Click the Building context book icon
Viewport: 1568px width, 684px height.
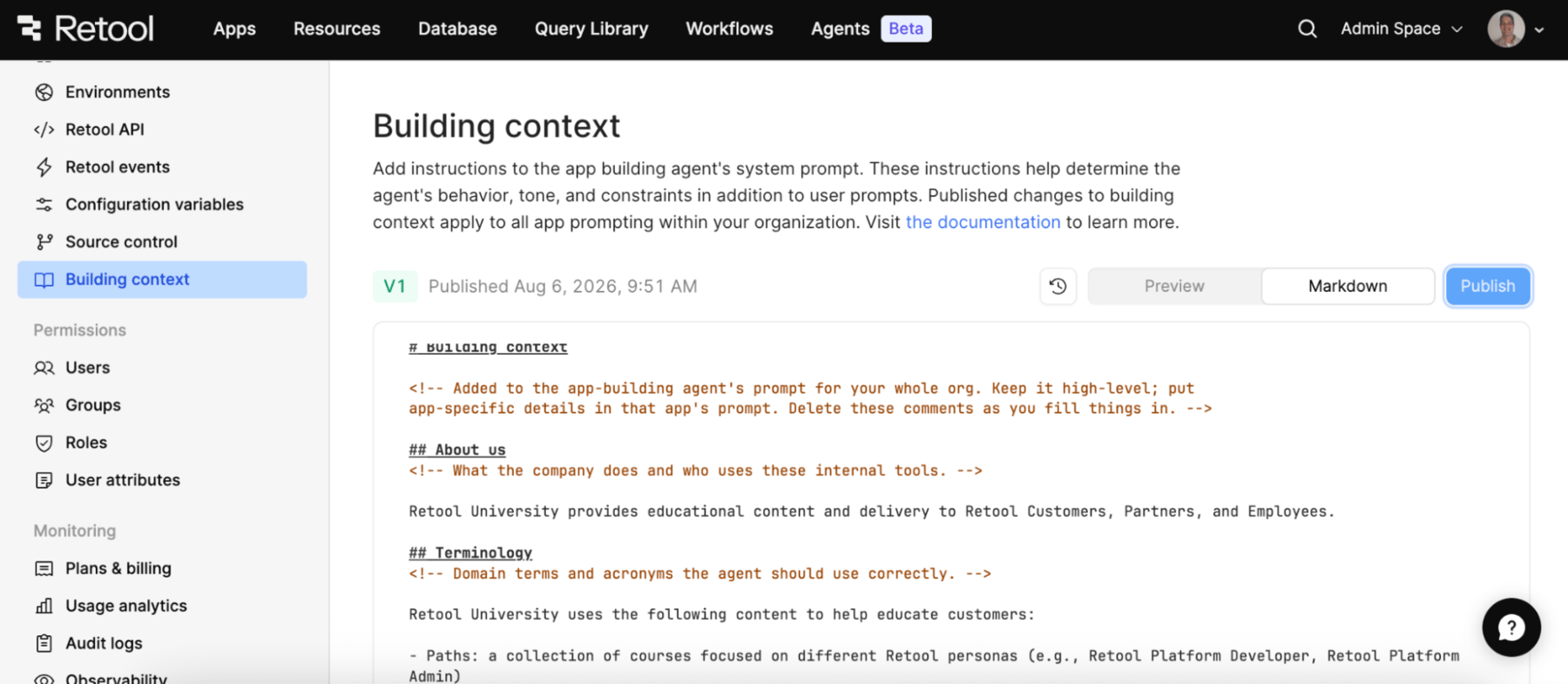coord(44,280)
